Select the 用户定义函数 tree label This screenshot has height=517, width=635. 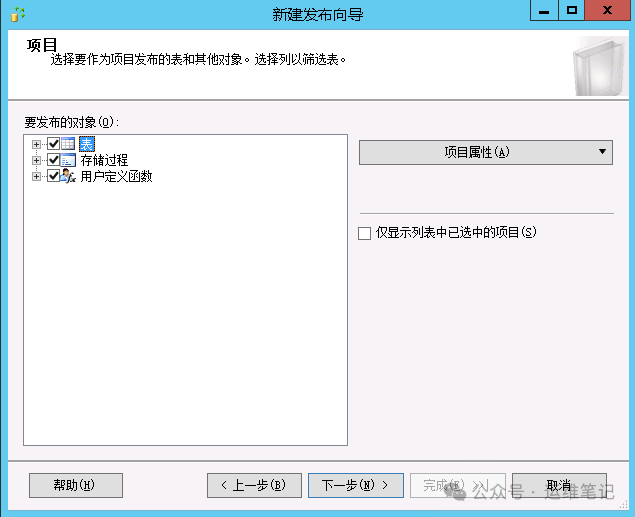116,176
